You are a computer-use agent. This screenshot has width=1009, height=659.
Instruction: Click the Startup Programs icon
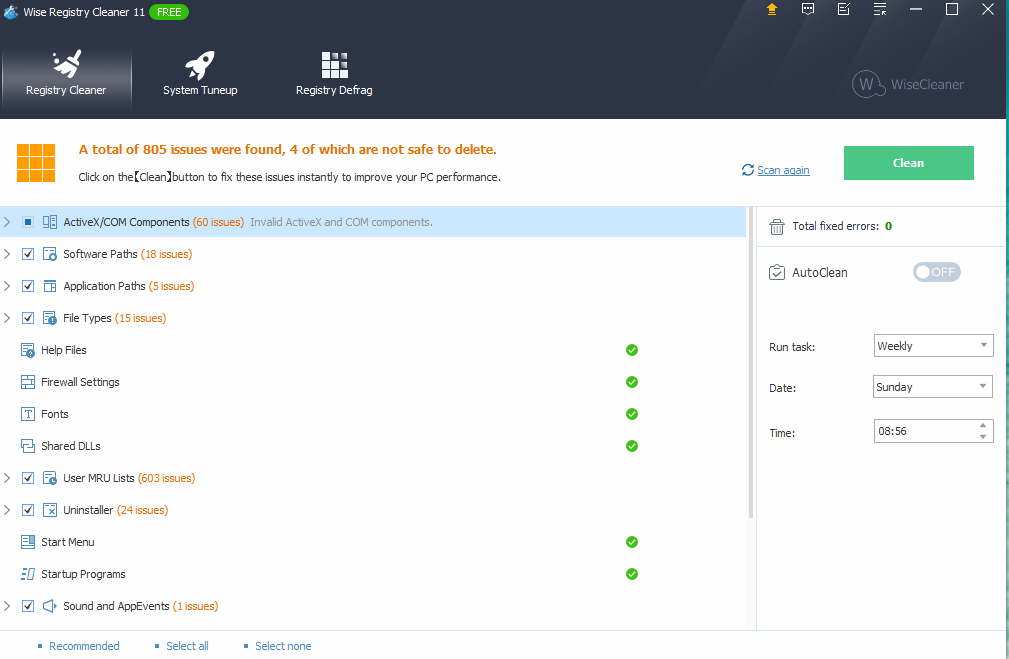pos(28,574)
